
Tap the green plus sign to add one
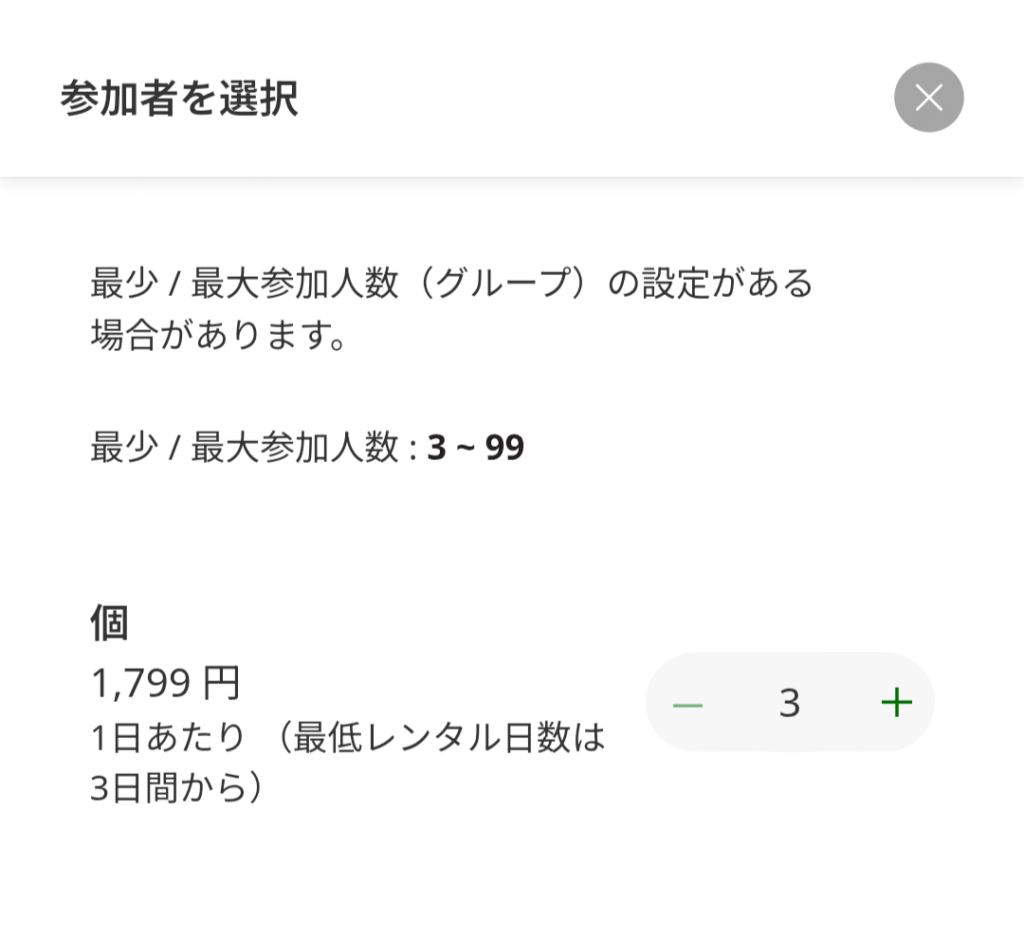pyautogui.click(x=897, y=703)
